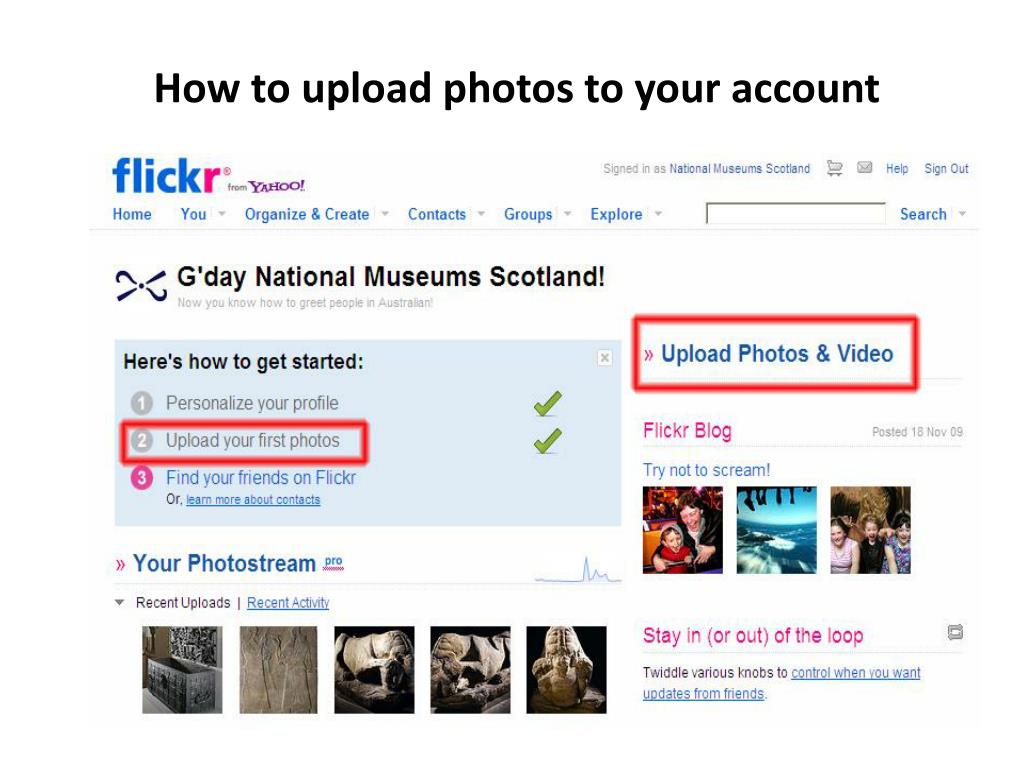The image size is (1024, 768).
Task: Expand the You menu arrow
Action: point(222,214)
